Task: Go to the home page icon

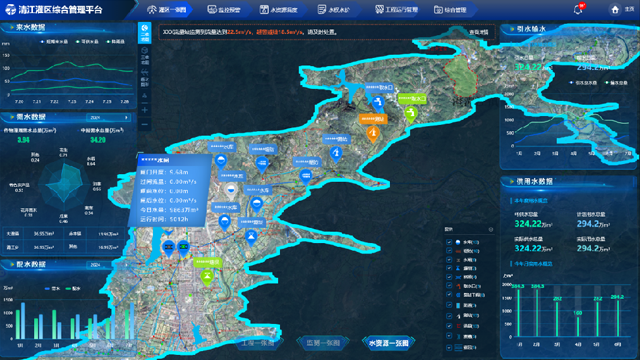Action: click(x=615, y=9)
